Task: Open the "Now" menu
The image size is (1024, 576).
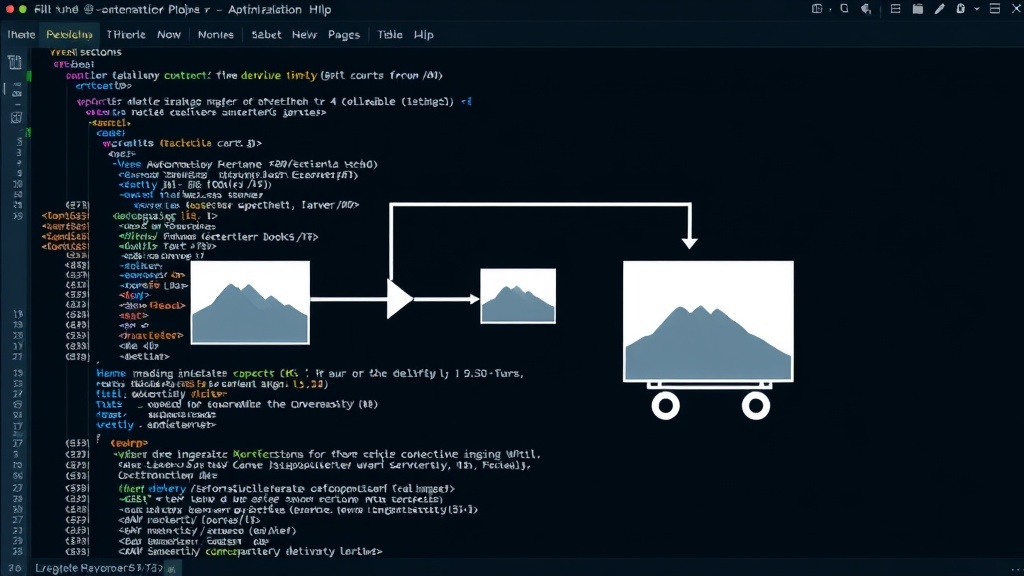Action: click(168, 35)
